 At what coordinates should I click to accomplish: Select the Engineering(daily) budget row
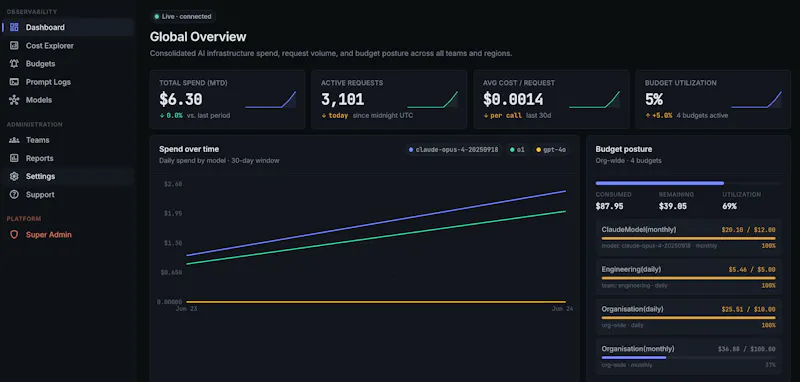(688, 277)
